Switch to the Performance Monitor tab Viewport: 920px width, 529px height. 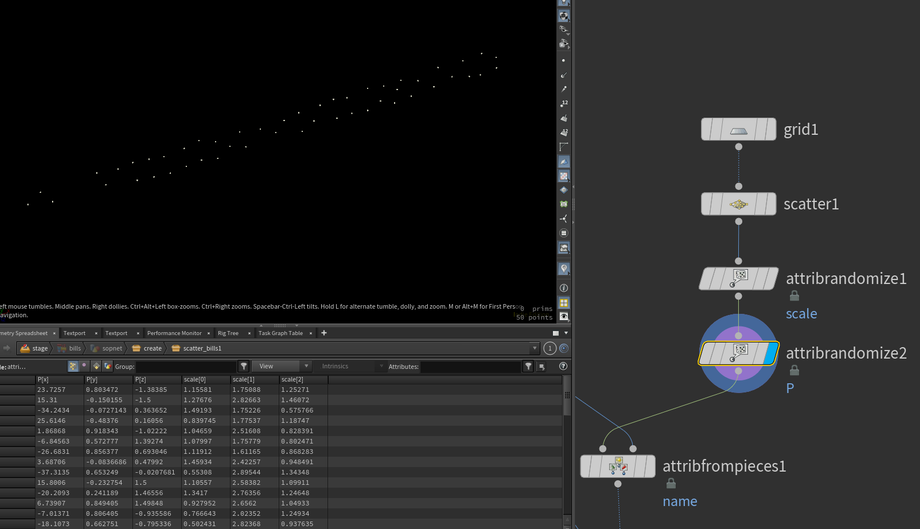[175, 333]
